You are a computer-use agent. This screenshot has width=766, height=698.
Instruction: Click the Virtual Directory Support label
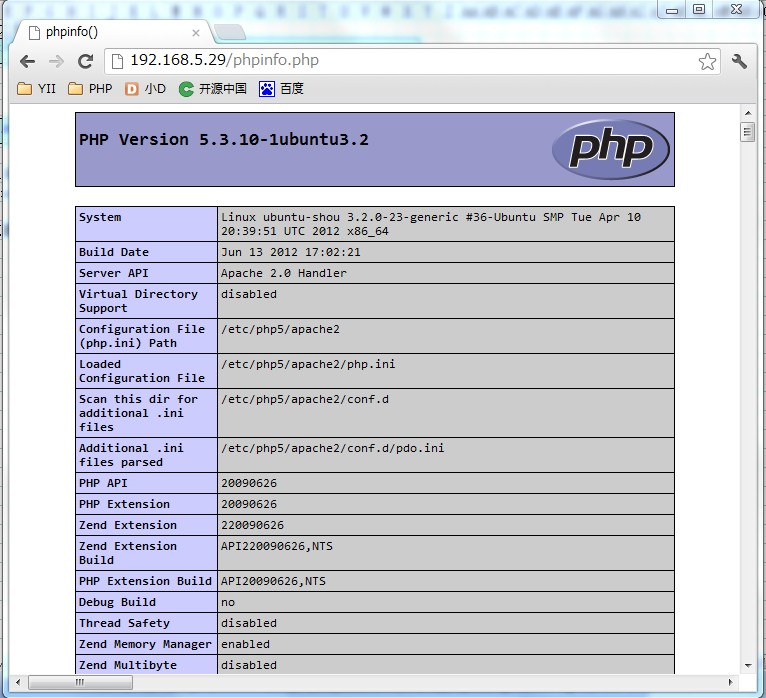click(138, 301)
